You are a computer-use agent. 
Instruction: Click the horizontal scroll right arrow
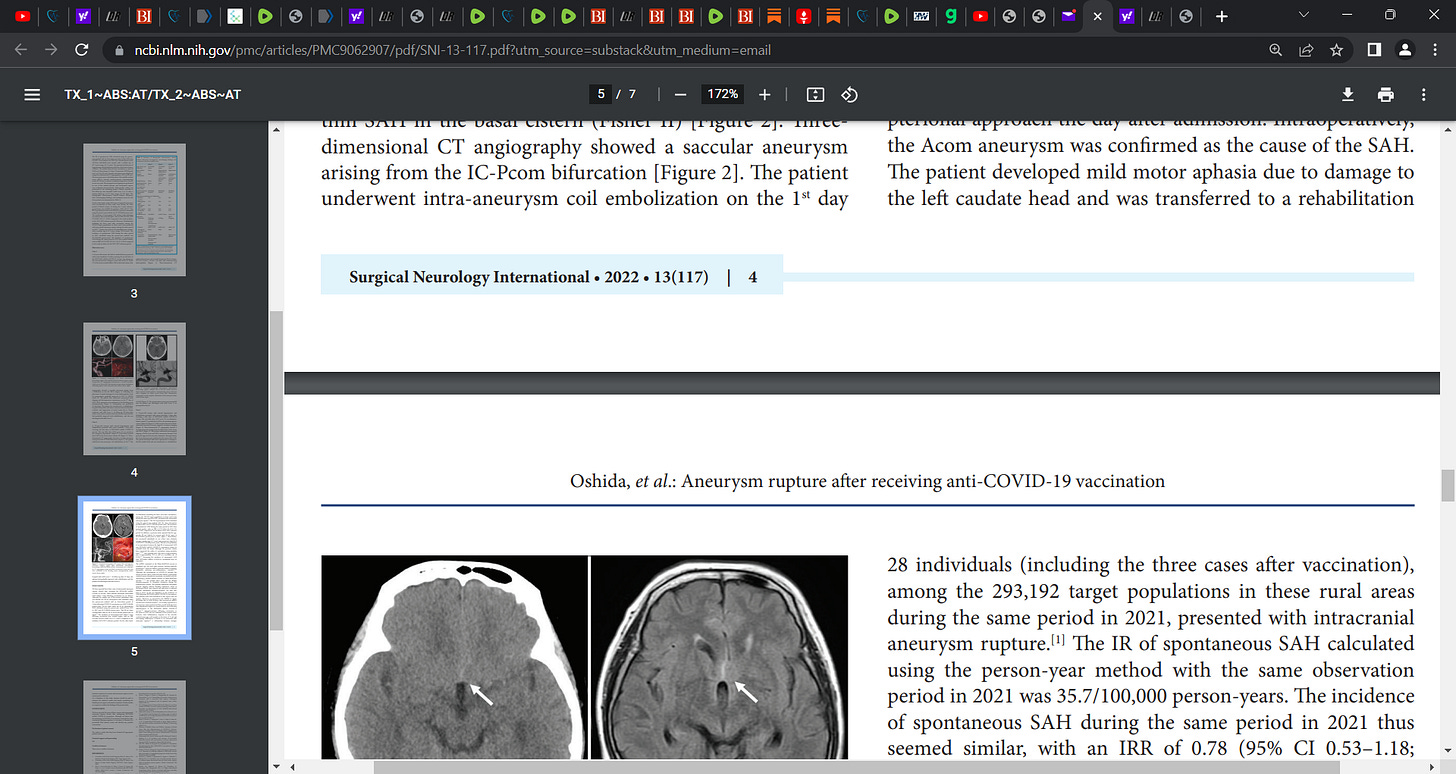(x=1430, y=767)
